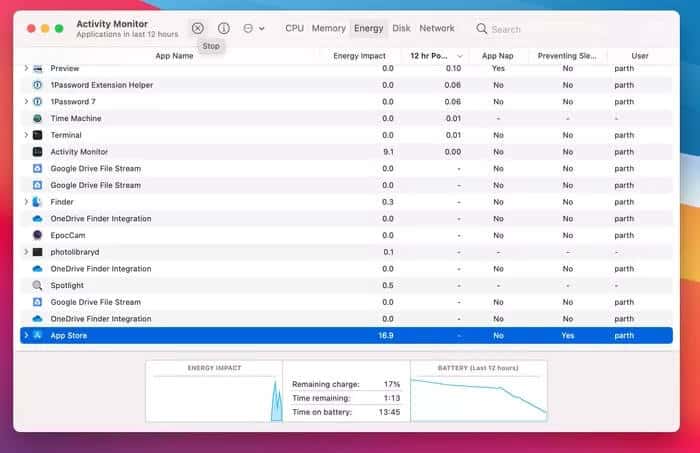
Task: Click the Spotlight magnifier icon in list
Action: 38,286
